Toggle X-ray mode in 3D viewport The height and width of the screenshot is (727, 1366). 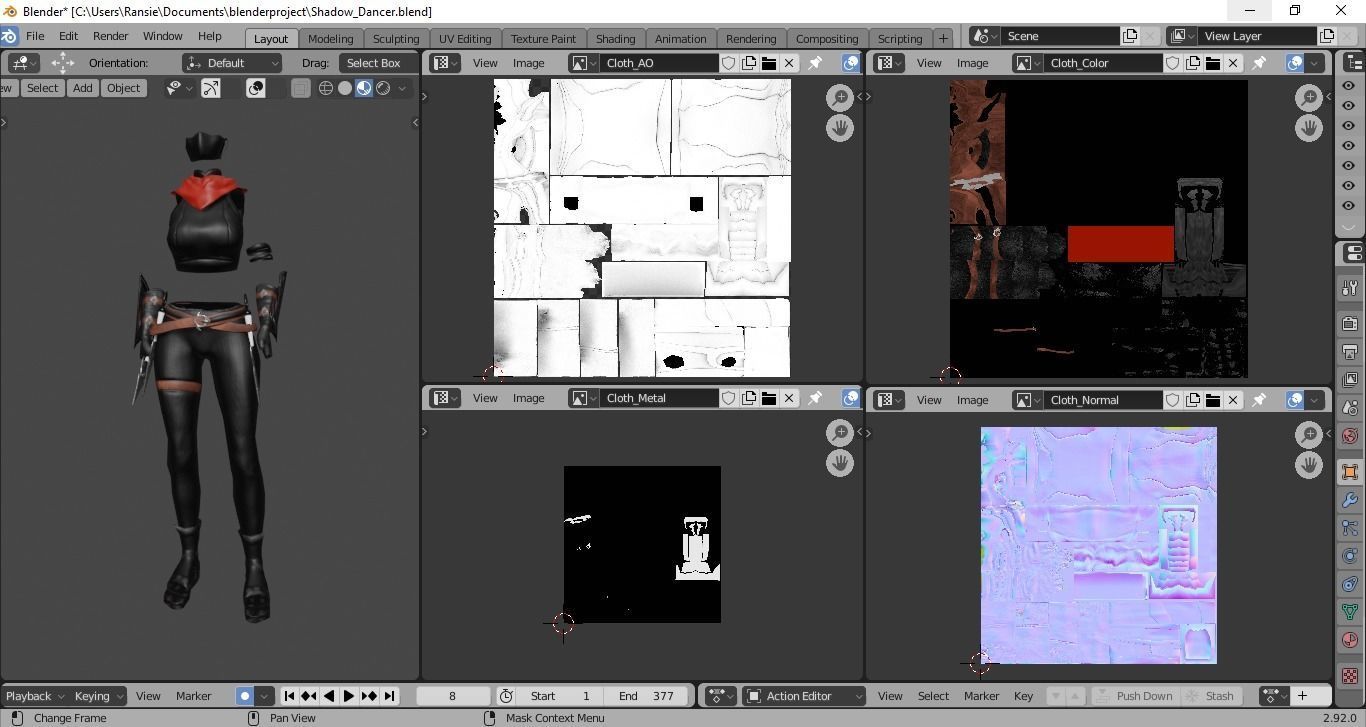point(300,88)
